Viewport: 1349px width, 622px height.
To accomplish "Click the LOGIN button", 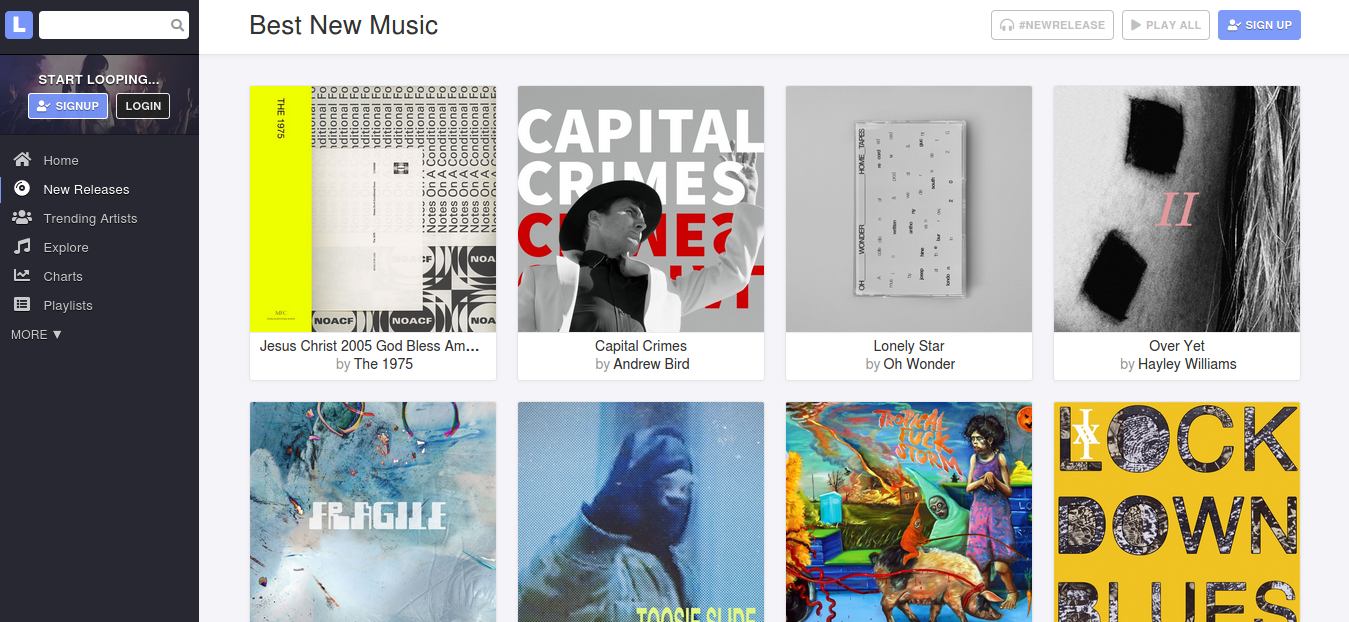I will pos(143,106).
